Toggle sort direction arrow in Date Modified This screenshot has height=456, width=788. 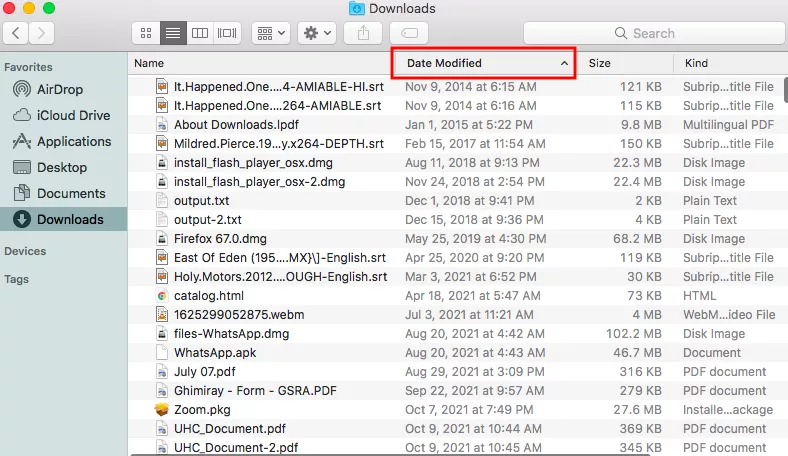coord(564,63)
